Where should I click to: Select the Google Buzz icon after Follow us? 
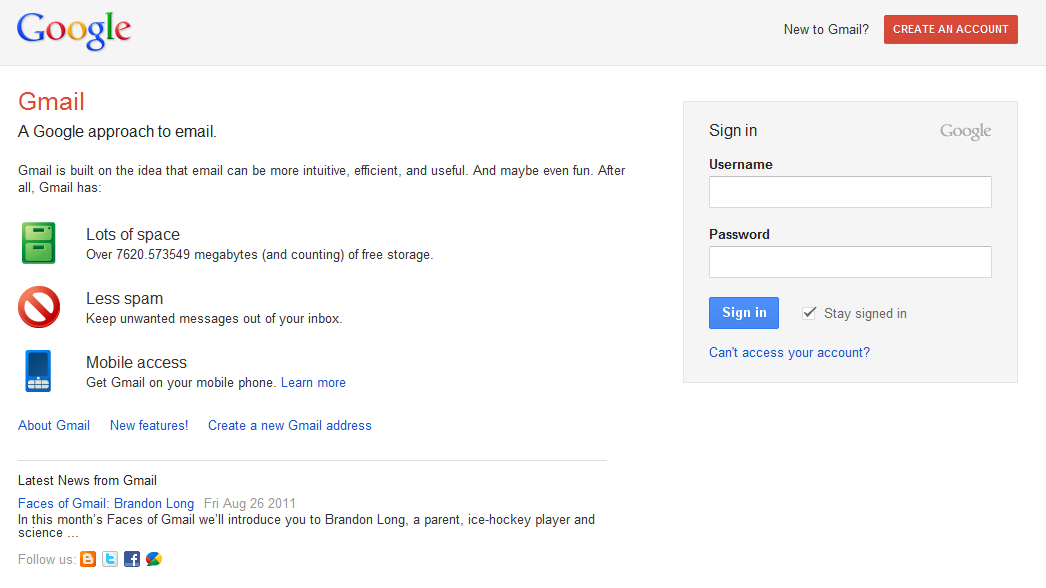tap(154, 559)
